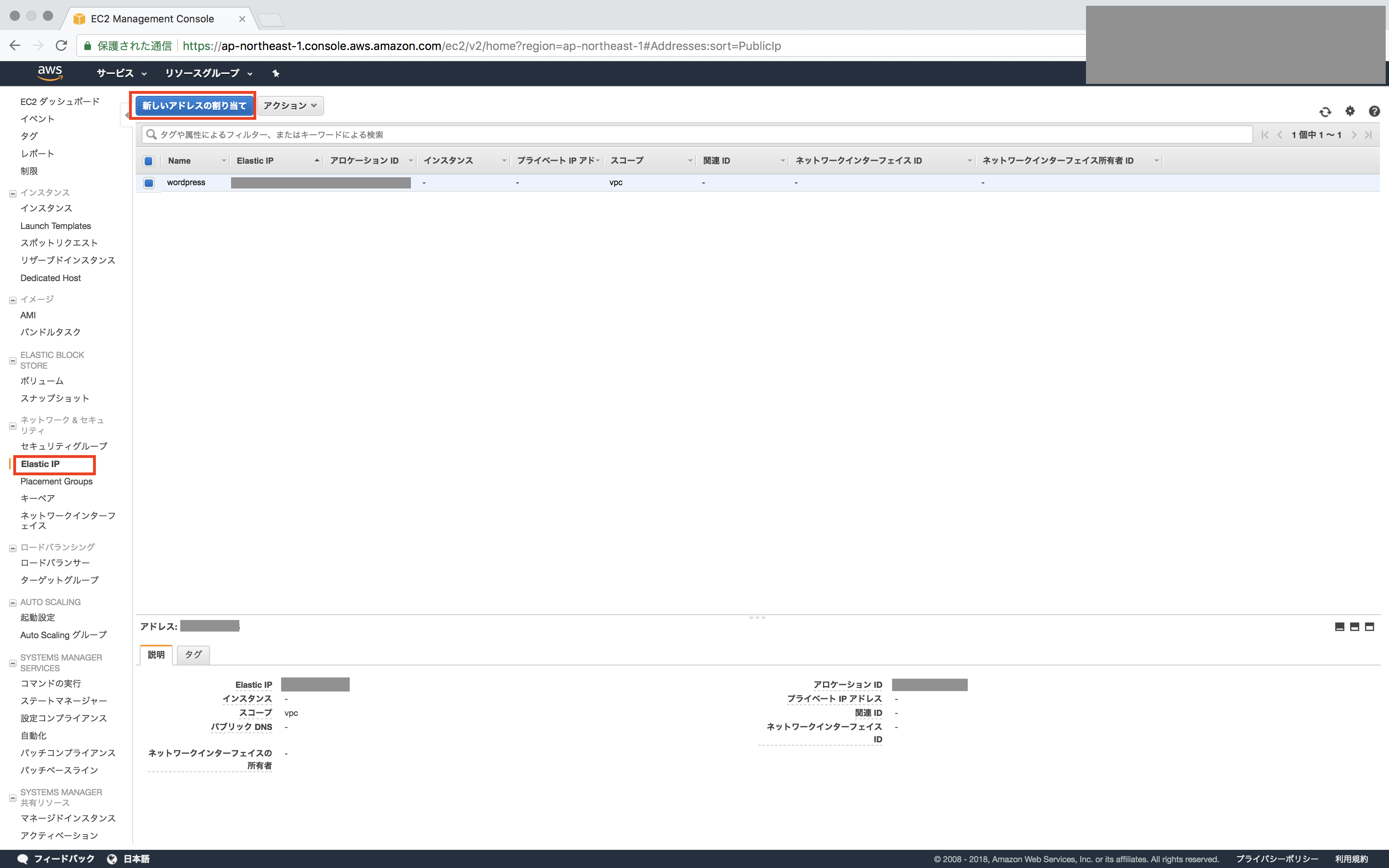Click 日本語 language selector
This screenshot has width=1389, height=868.
[136, 859]
